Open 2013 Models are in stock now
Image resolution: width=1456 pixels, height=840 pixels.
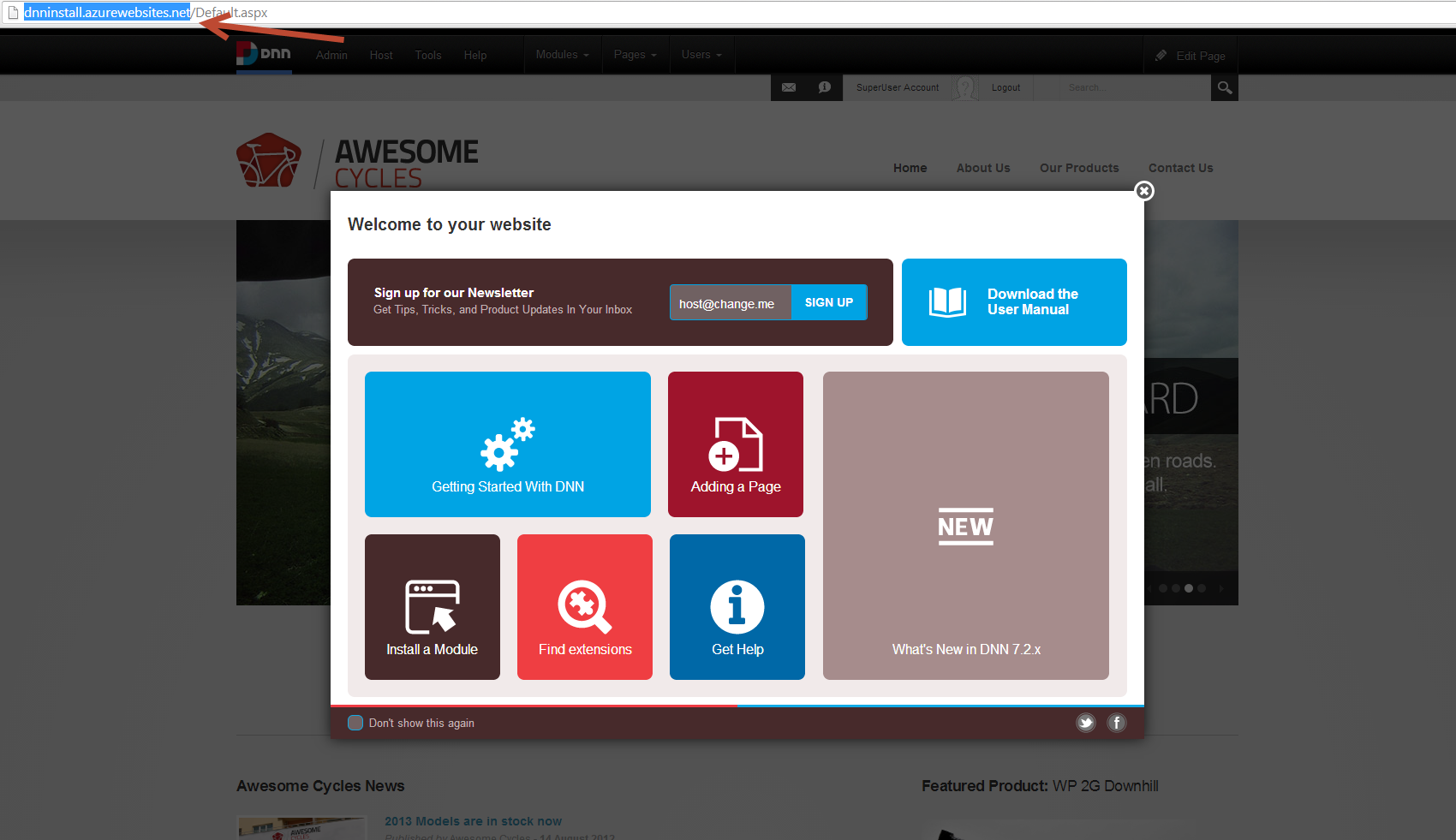(473, 821)
